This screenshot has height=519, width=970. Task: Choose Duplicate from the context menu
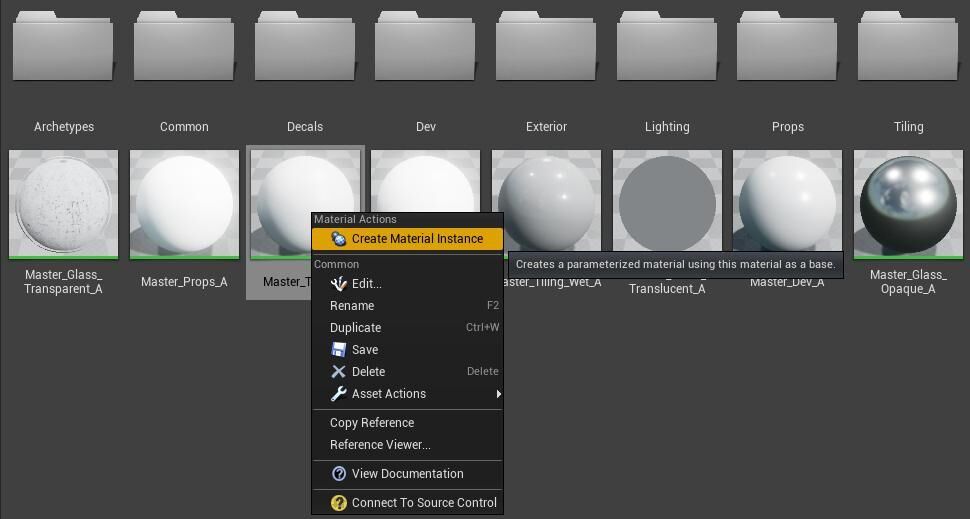tap(355, 328)
